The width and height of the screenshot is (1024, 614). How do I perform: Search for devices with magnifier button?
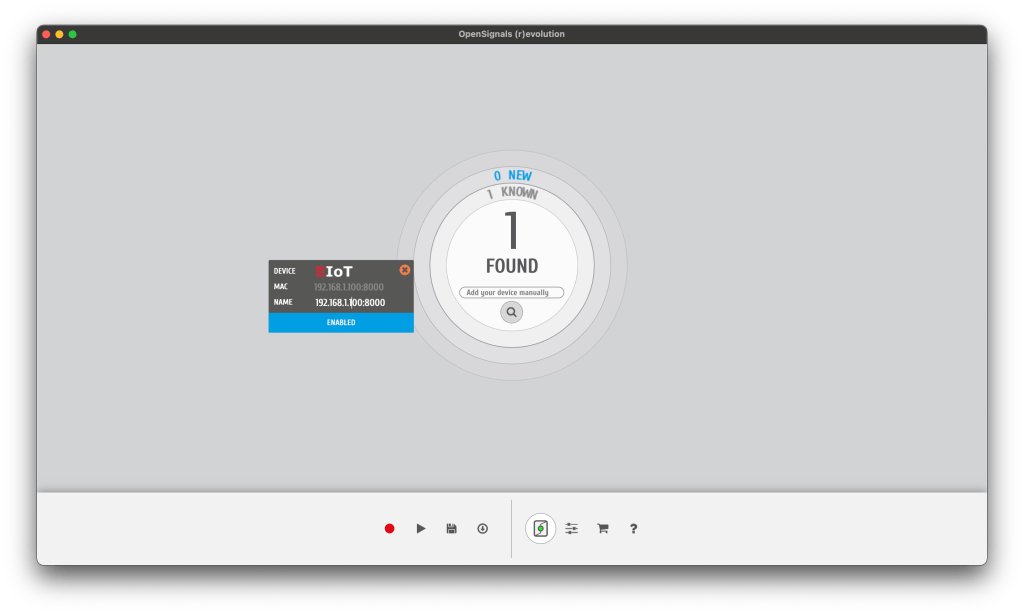click(511, 312)
